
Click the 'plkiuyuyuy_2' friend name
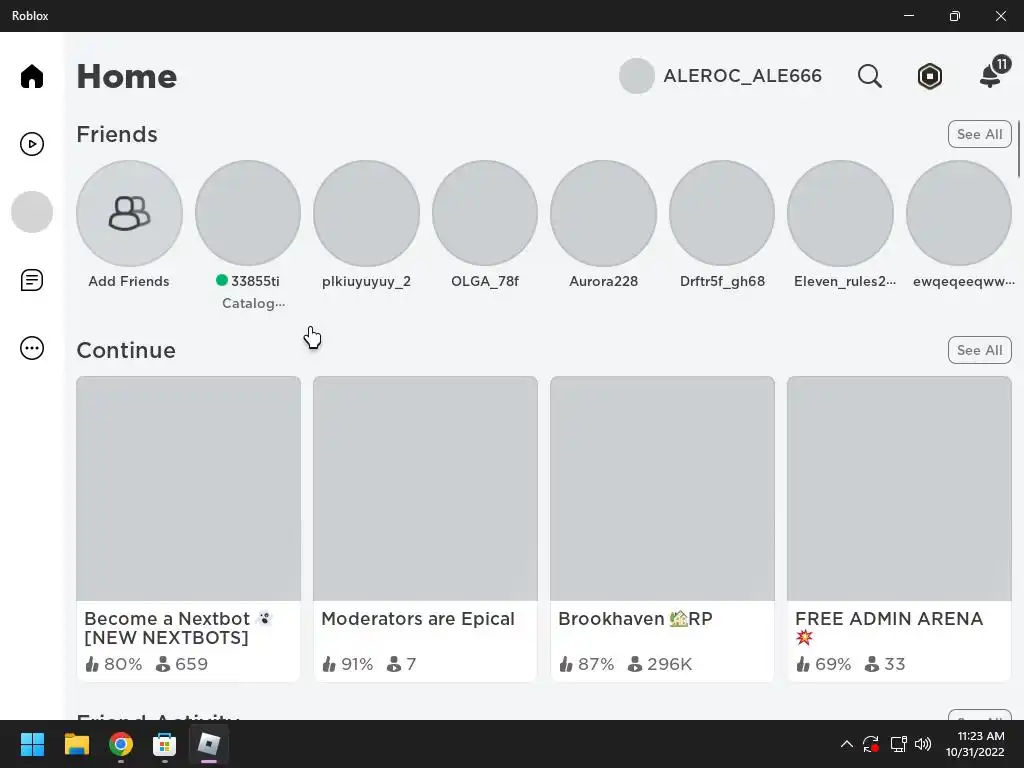tap(366, 281)
